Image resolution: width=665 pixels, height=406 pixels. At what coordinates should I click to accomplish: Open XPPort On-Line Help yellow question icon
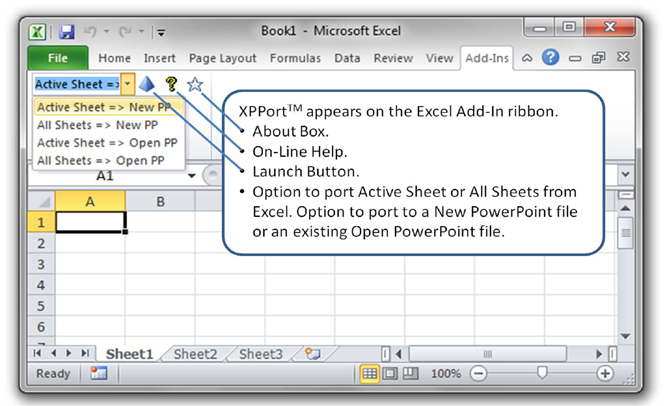pos(171,84)
